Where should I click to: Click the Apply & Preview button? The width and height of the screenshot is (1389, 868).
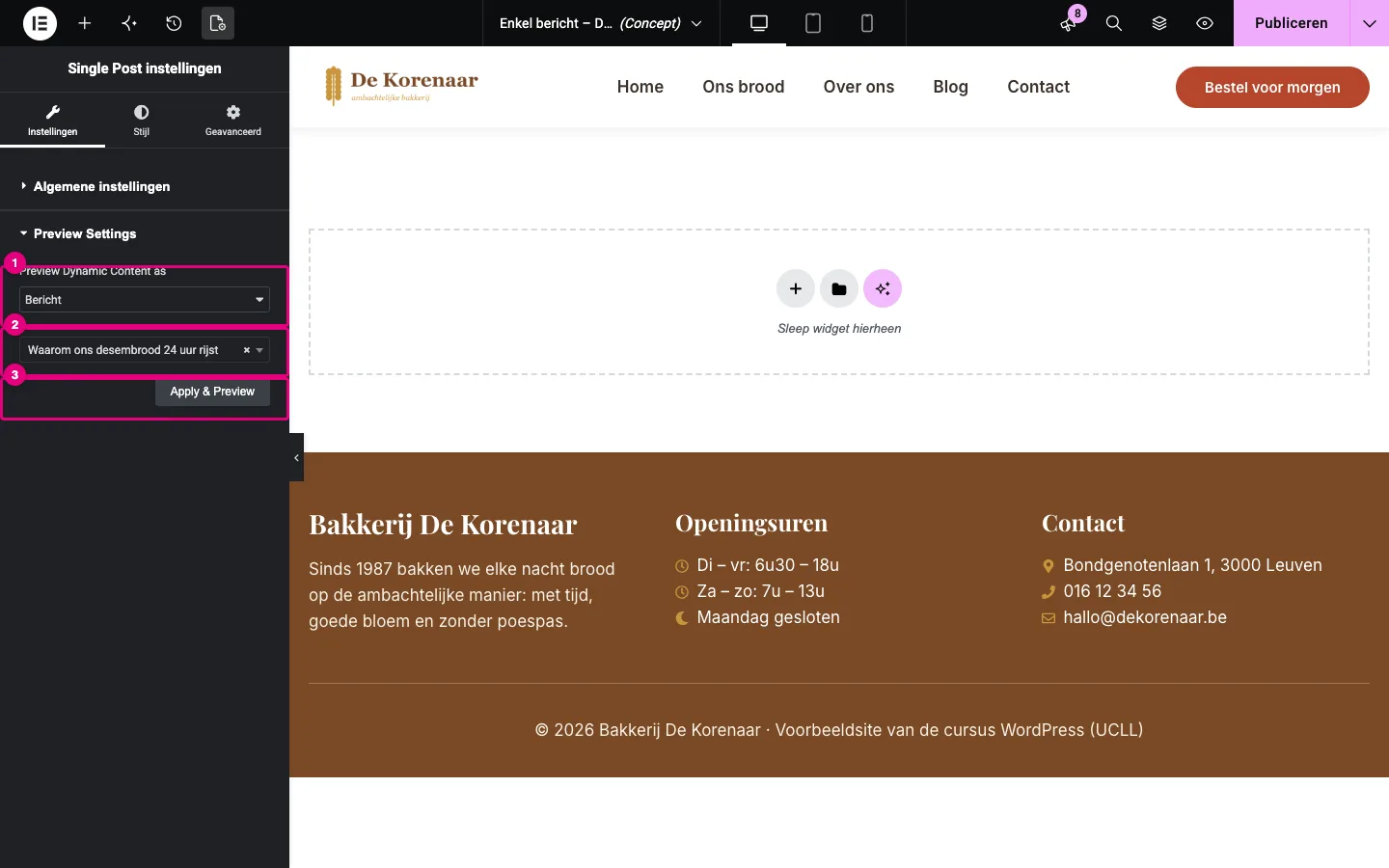point(212,392)
